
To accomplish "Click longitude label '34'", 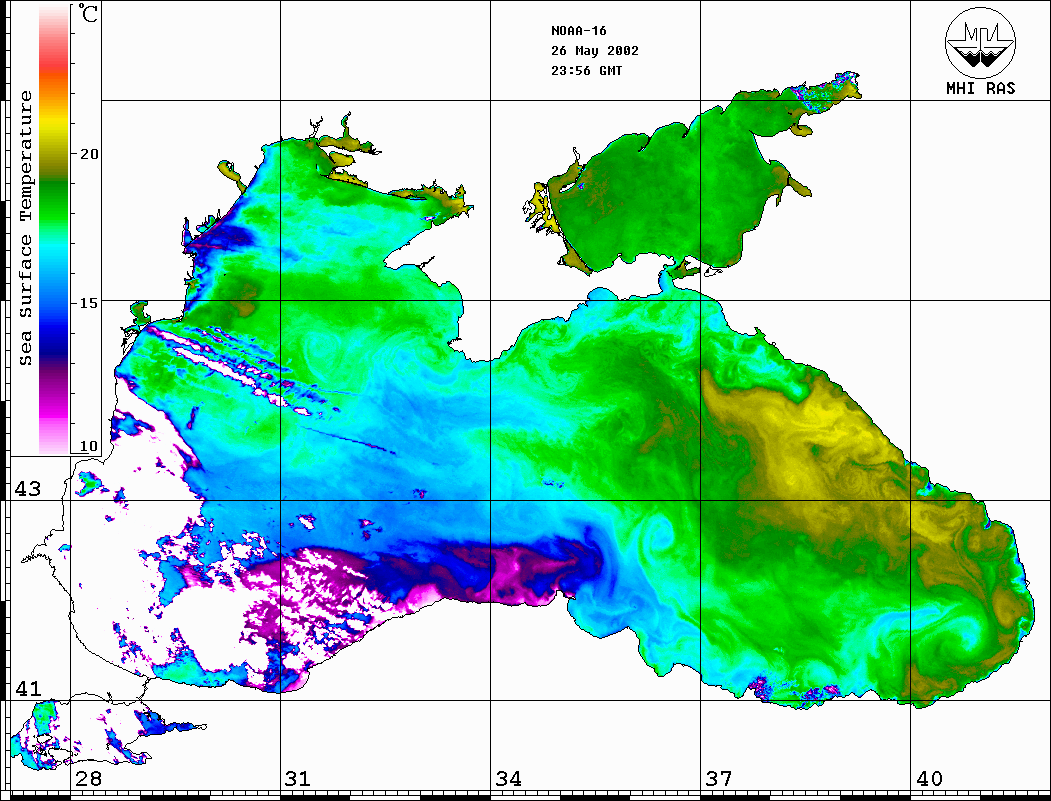I will pos(508,779).
